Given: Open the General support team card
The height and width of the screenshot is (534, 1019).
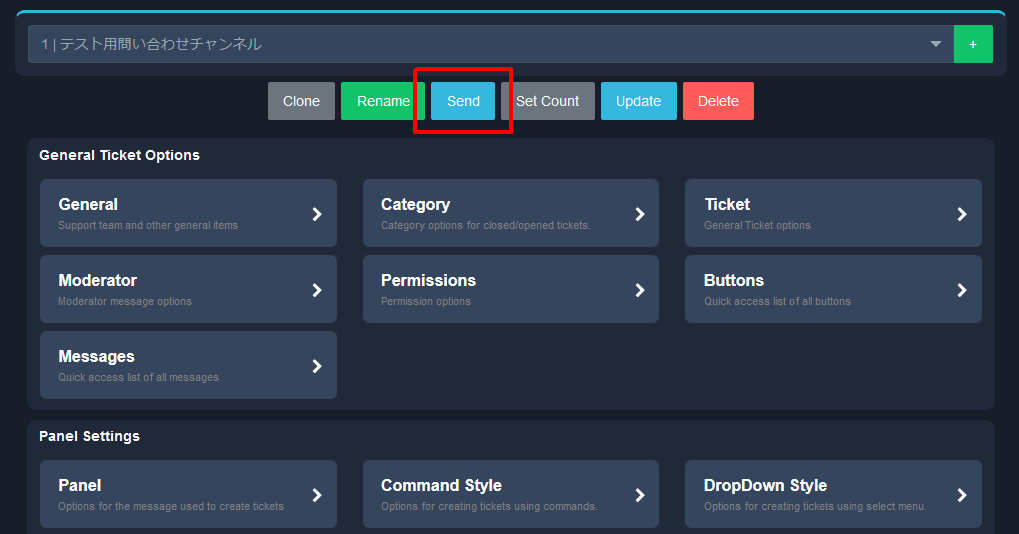Looking at the screenshot, I should click(x=188, y=213).
